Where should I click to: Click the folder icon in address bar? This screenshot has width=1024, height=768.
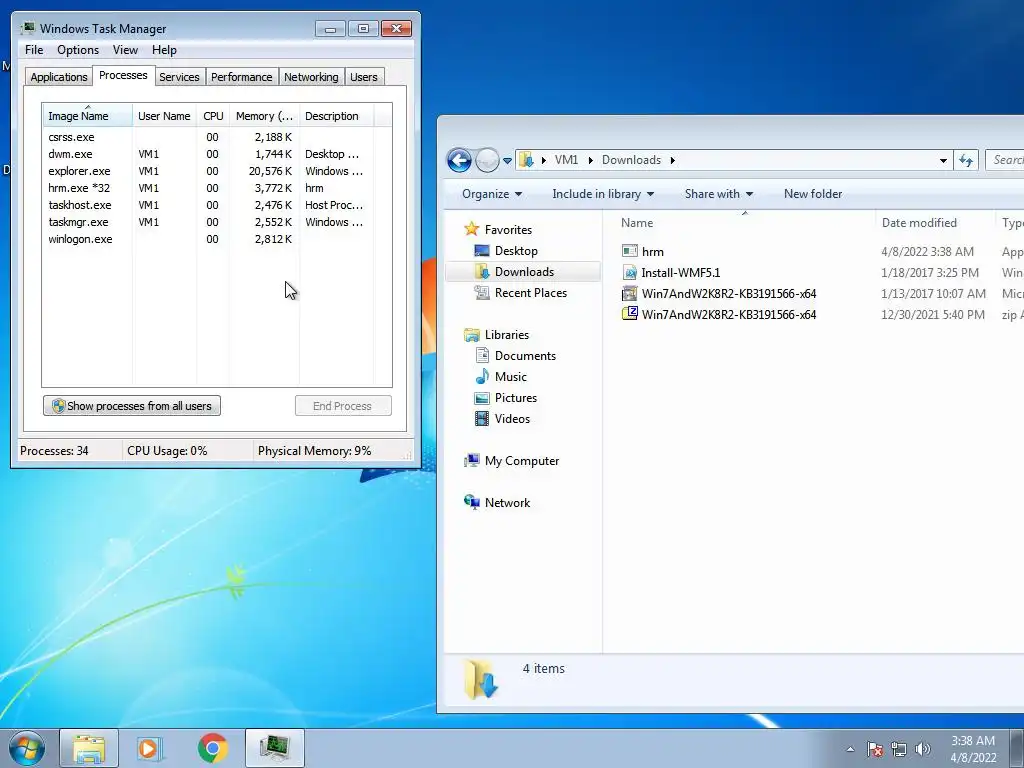[526, 160]
